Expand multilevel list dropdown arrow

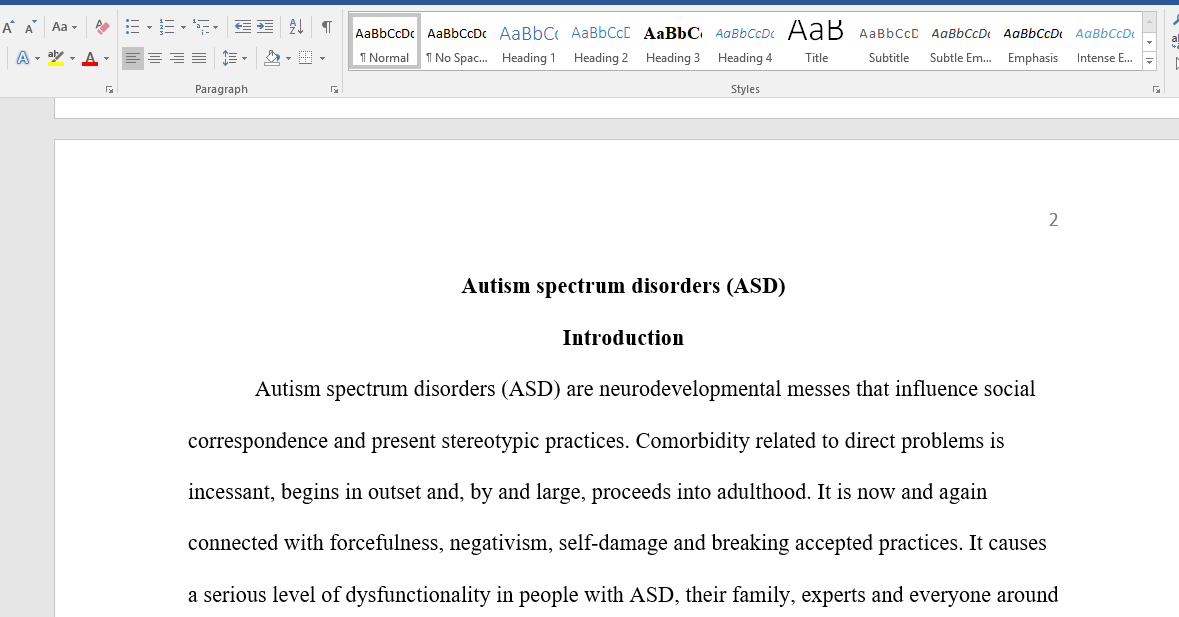tap(216, 28)
